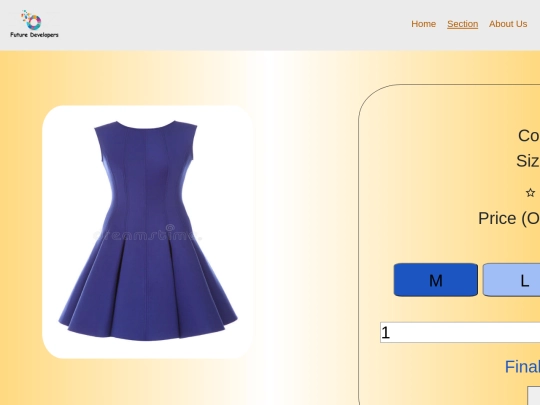Click the Price text label
The image size is (540, 405).
[509, 218]
